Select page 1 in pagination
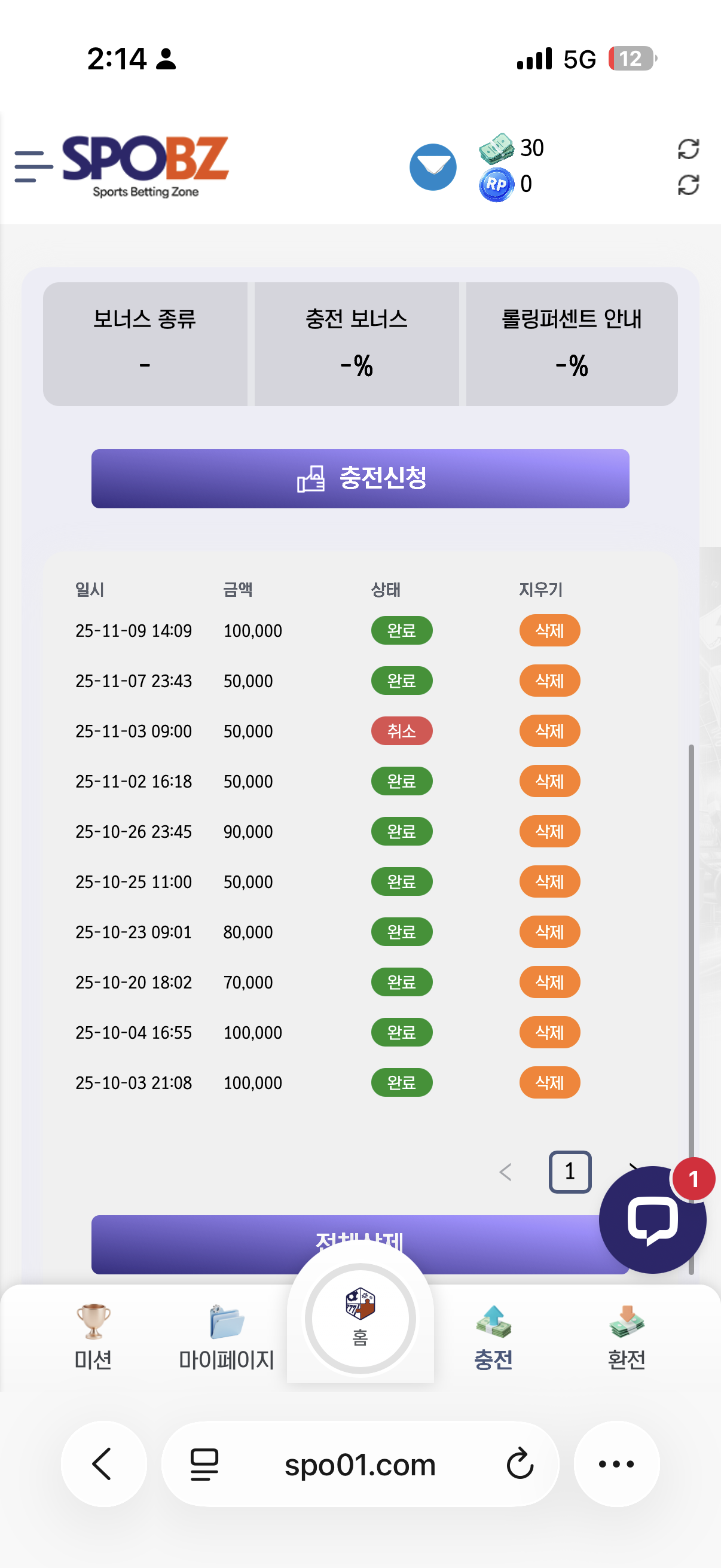This screenshot has width=721, height=1568. click(x=570, y=1172)
